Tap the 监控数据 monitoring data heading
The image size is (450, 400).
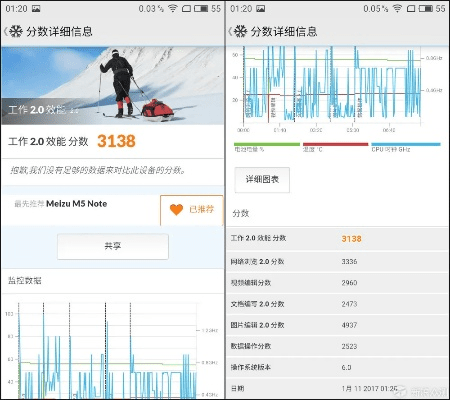[x=25, y=281]
